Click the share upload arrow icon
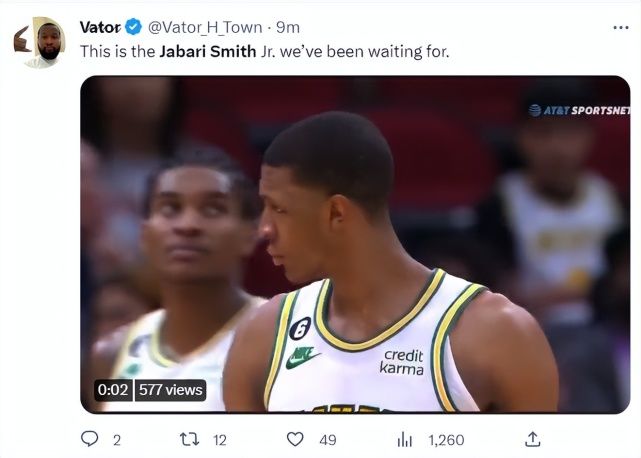Image resolution: width=641 pixels, height=458 pixels. (x=533, y=439)
